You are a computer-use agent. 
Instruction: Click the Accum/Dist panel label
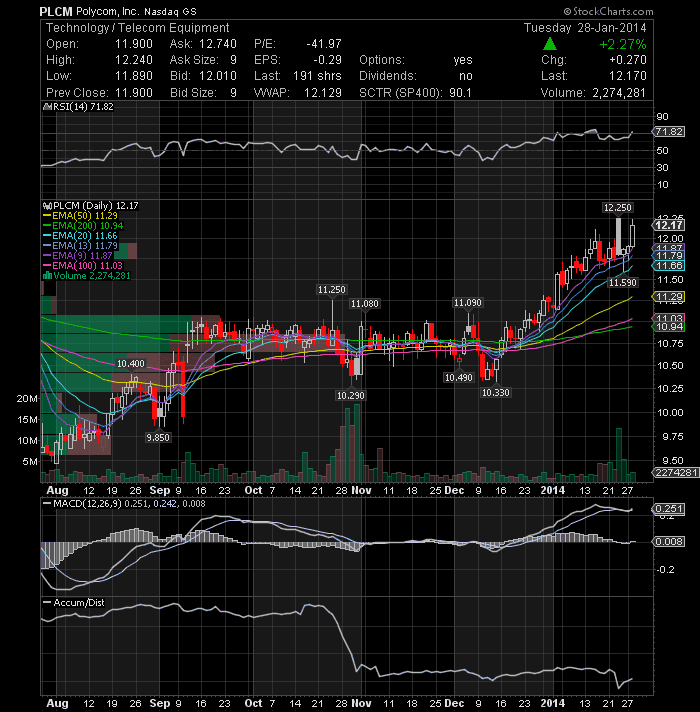(79, 603)
